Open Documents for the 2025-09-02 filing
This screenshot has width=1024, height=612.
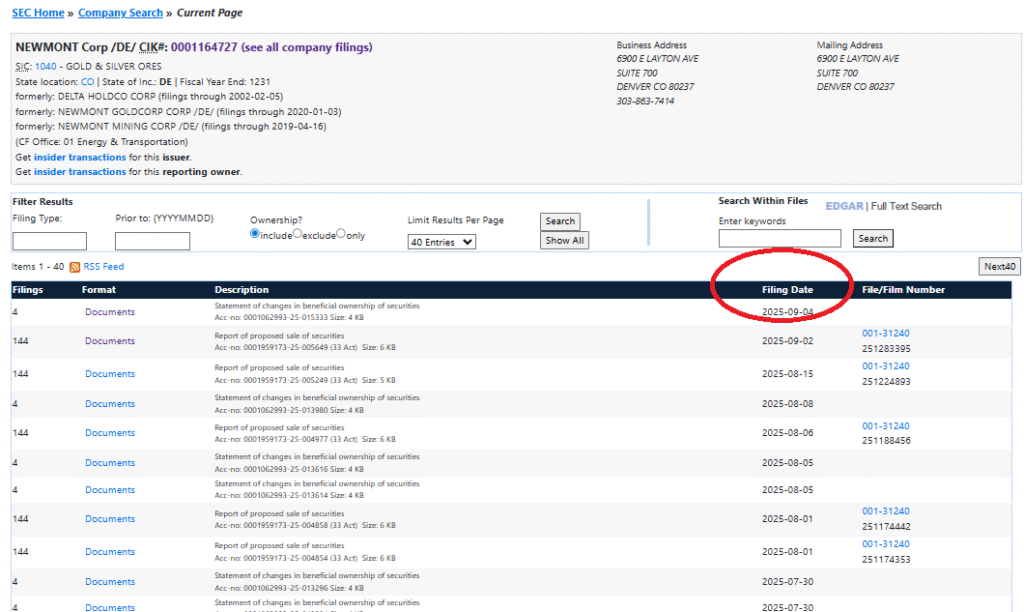[x=110, y=341]
